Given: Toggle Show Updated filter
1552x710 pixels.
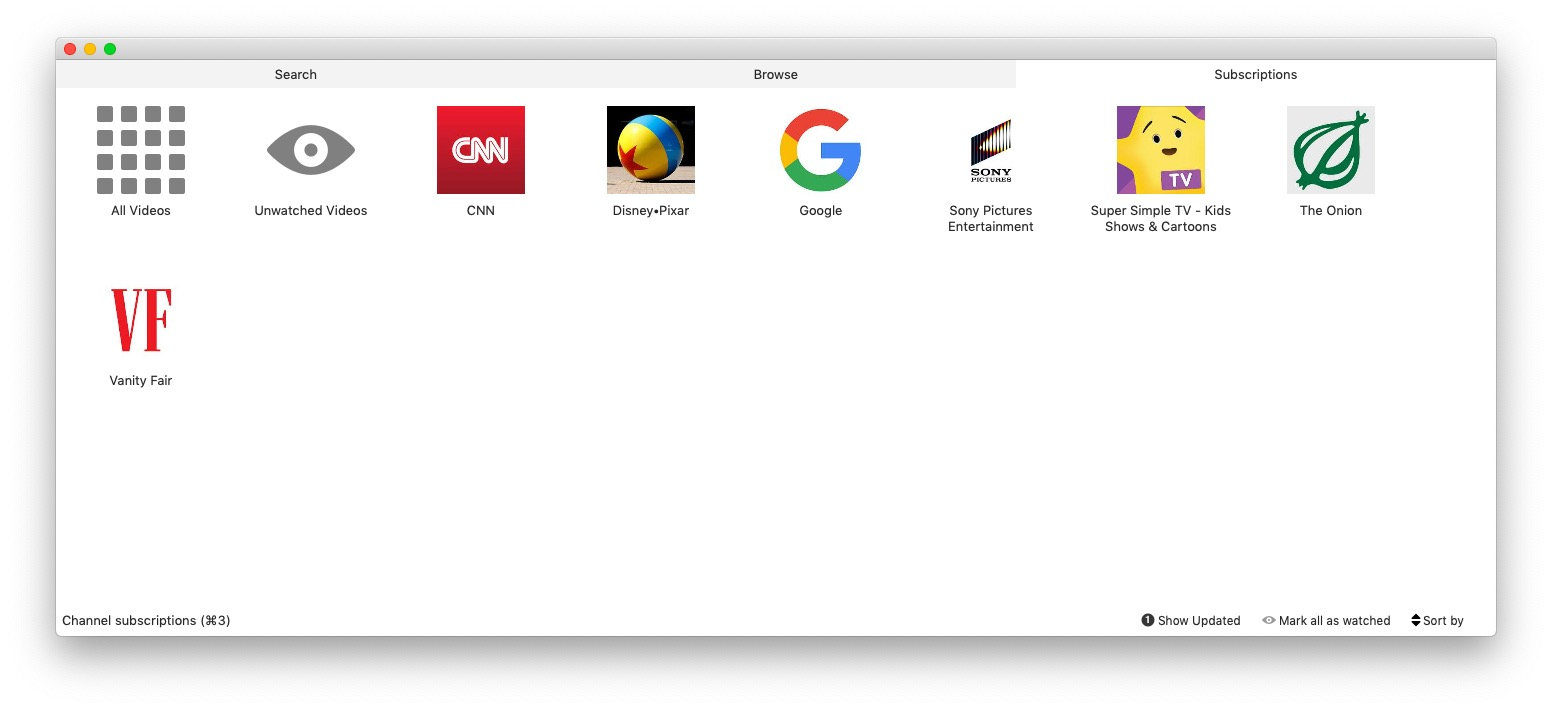Looking at the screenshot, I should tap(1191, 621).
